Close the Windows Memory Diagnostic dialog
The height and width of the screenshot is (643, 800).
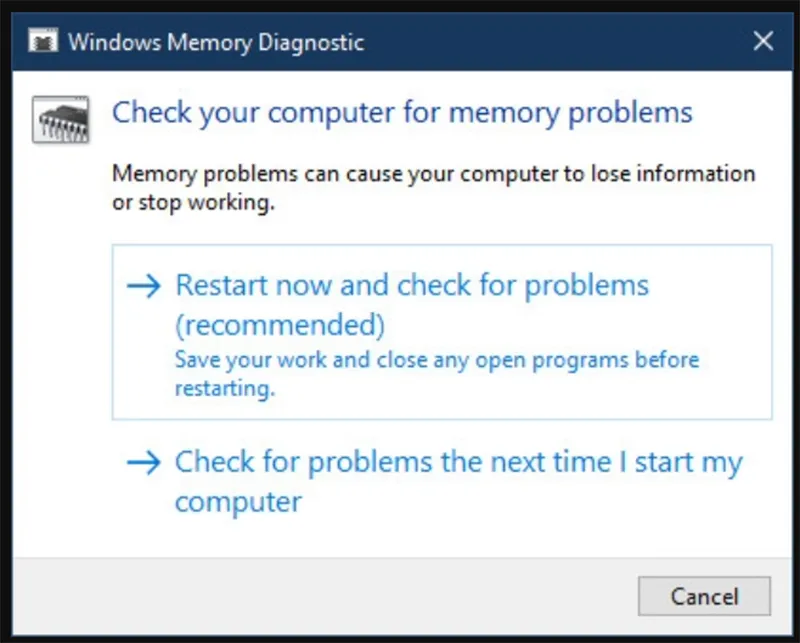763,42
